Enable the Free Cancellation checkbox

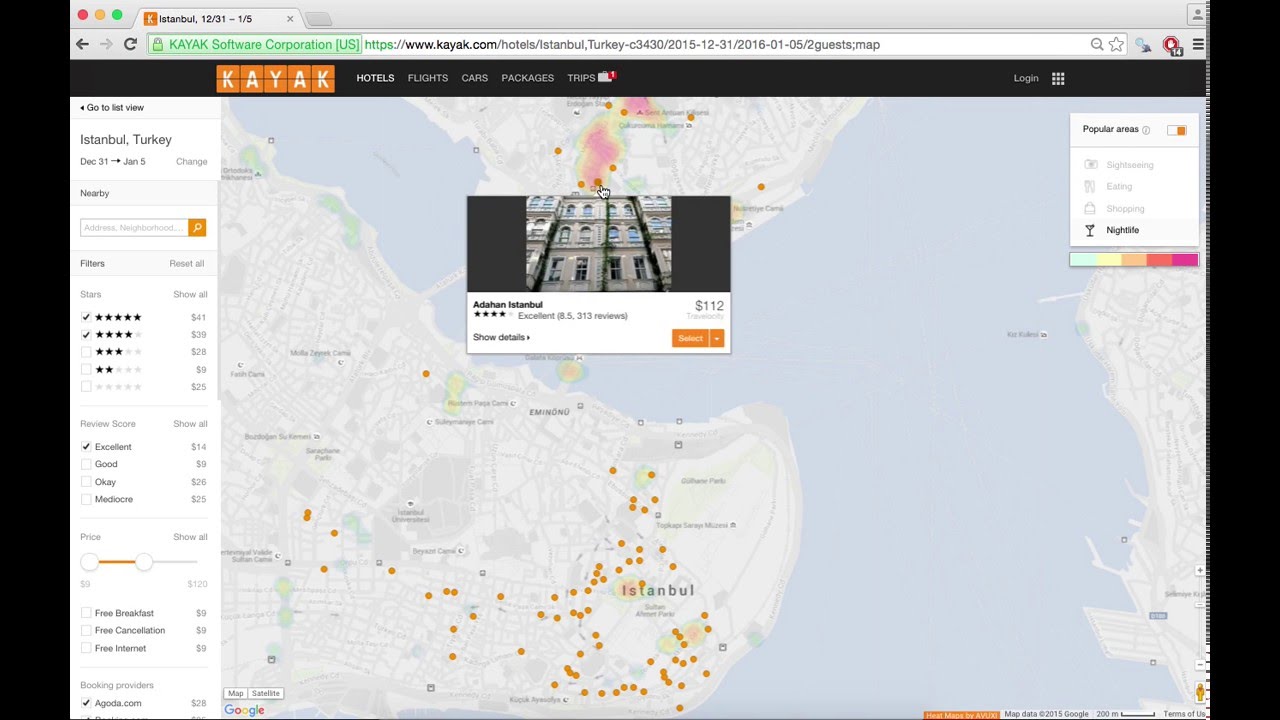[x=86, y=631]
